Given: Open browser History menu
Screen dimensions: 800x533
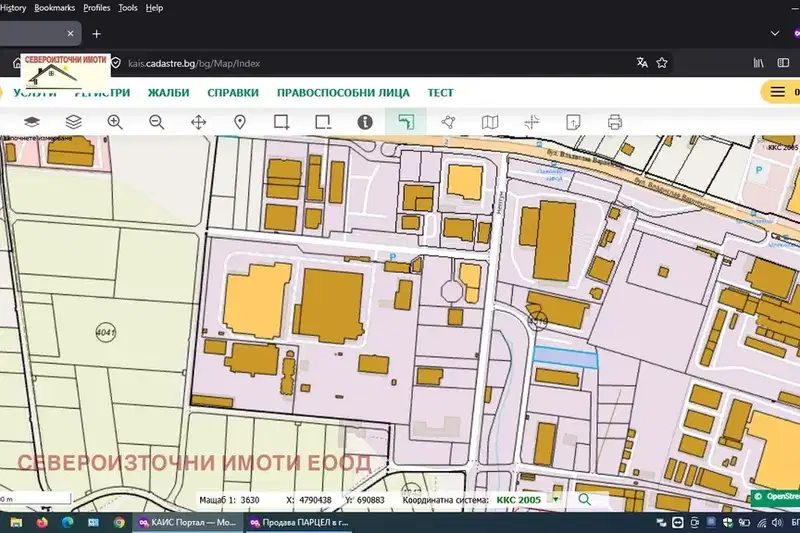Looking at the screenshot, I should (13, 8).
